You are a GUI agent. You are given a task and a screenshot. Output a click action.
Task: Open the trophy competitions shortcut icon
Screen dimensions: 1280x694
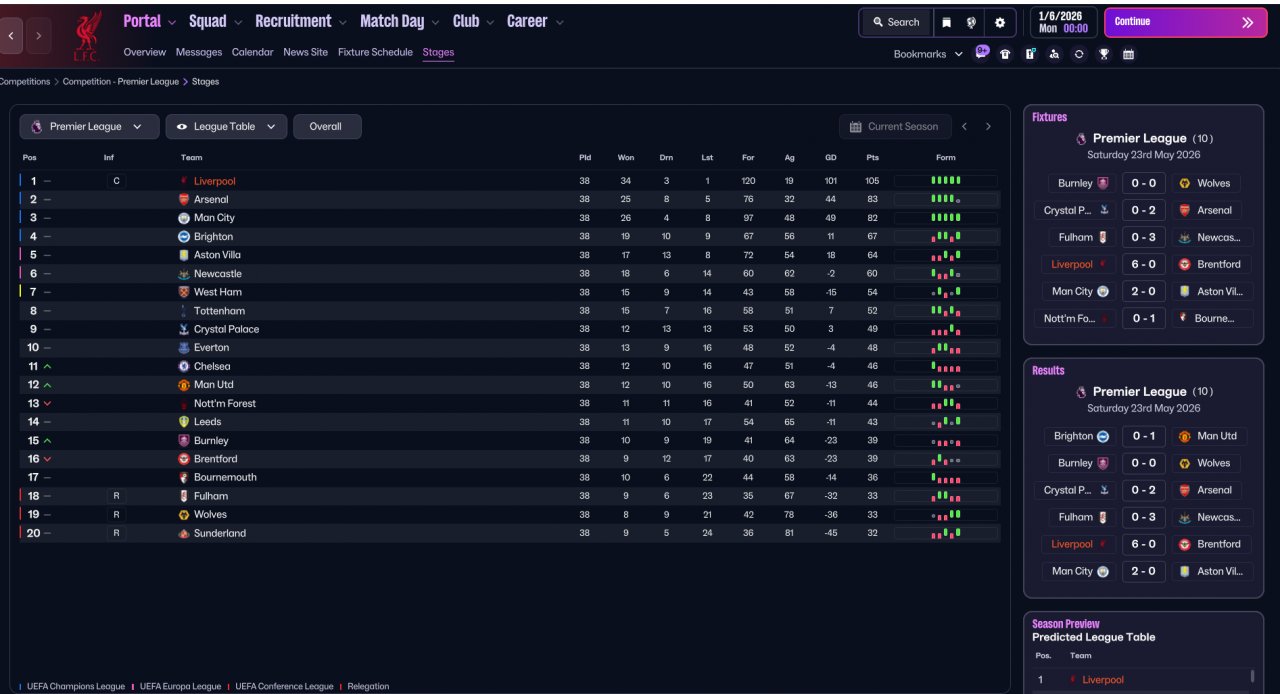(x=1104, y=54)
